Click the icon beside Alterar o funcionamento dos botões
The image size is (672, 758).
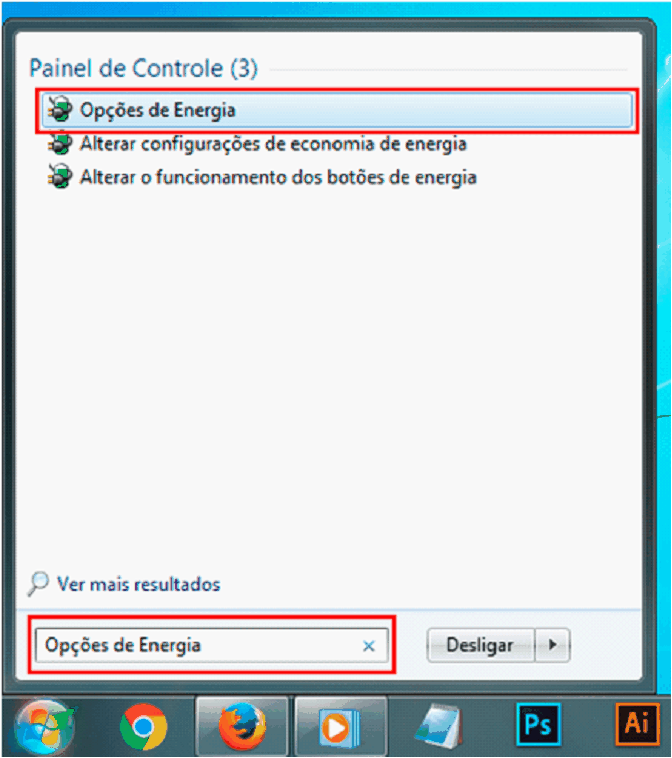(x=59, y=177)
